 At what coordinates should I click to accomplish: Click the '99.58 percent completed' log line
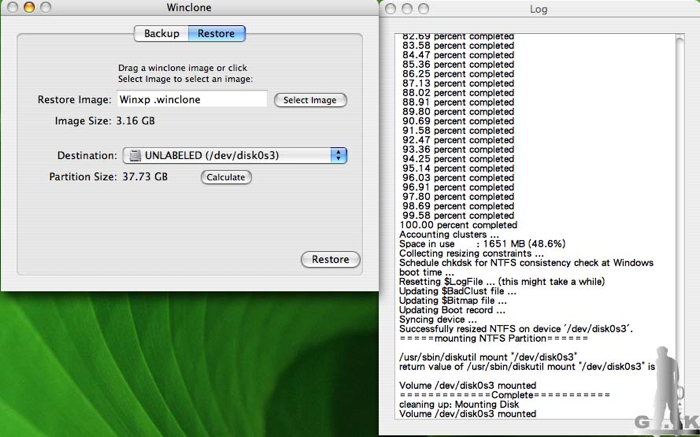pos(458,216)
